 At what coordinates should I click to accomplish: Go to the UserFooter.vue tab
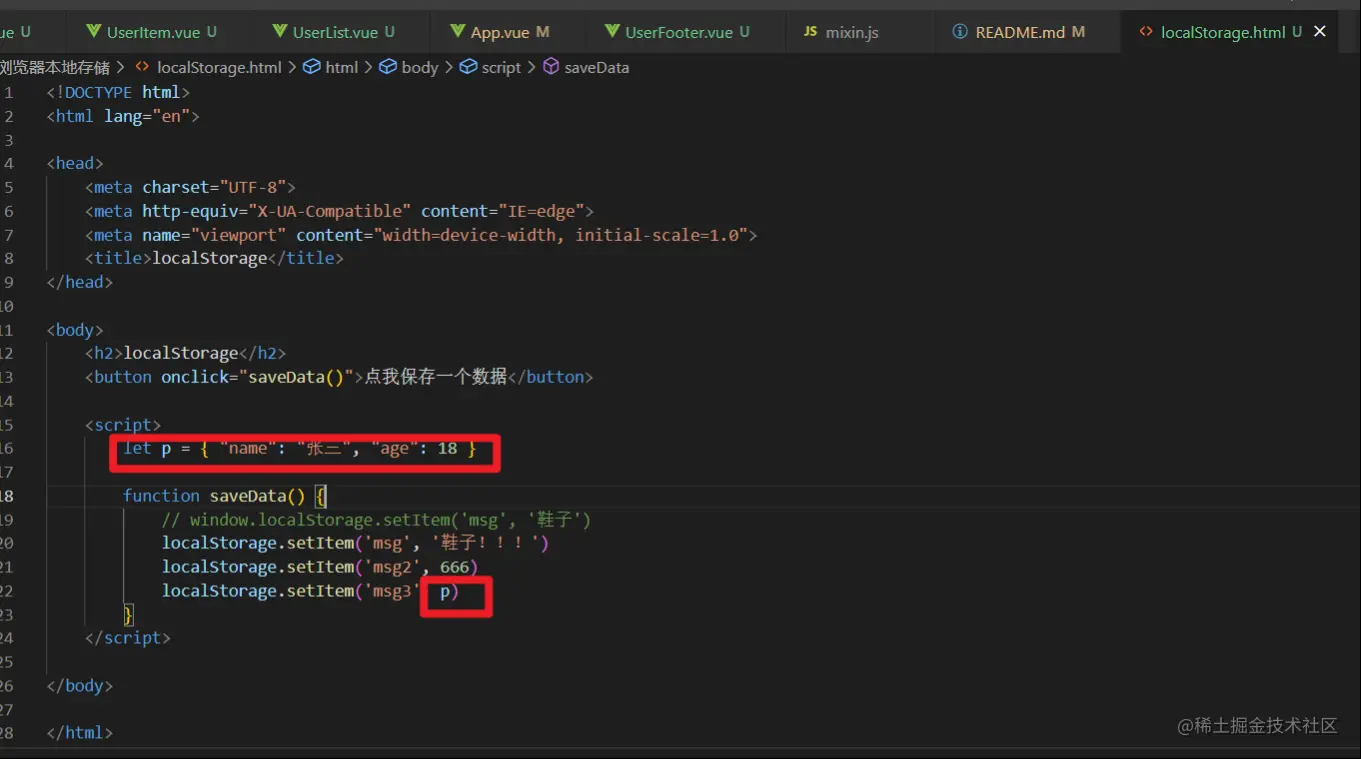point(680,32)
